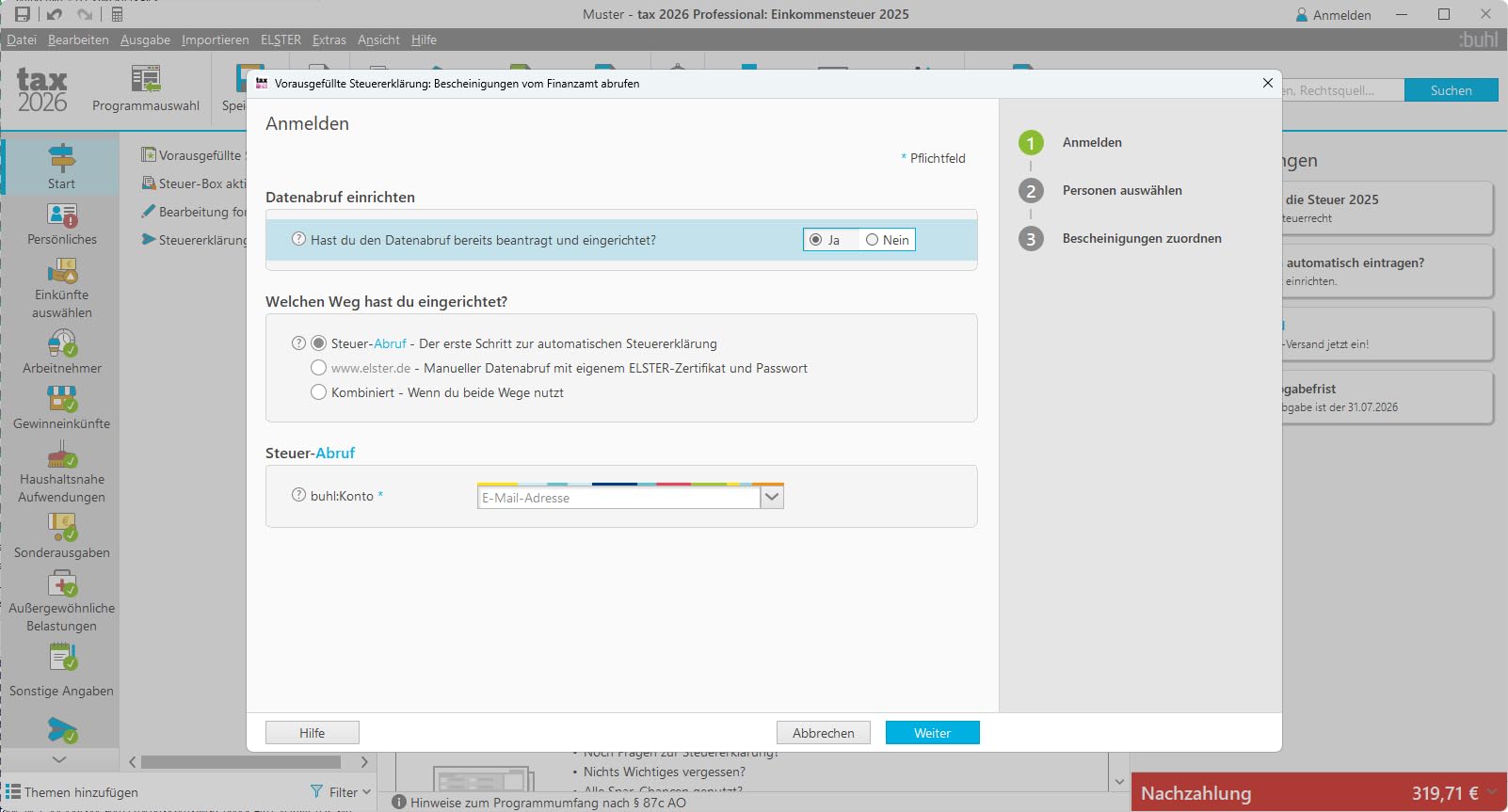Open the Hilfe menu

pyautogui.click(x=424, y=40)
